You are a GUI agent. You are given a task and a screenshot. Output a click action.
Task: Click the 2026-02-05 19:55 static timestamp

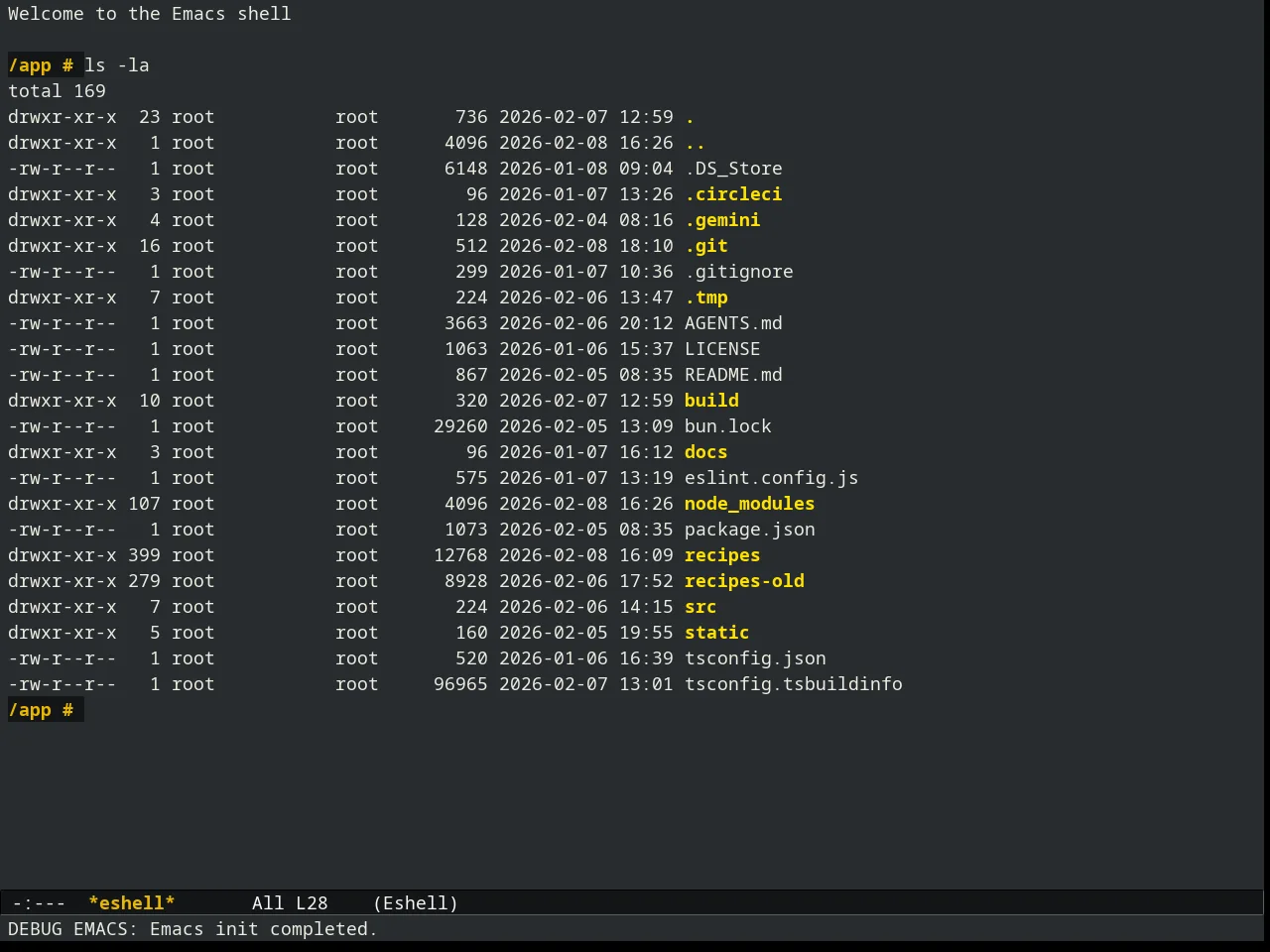586,633
